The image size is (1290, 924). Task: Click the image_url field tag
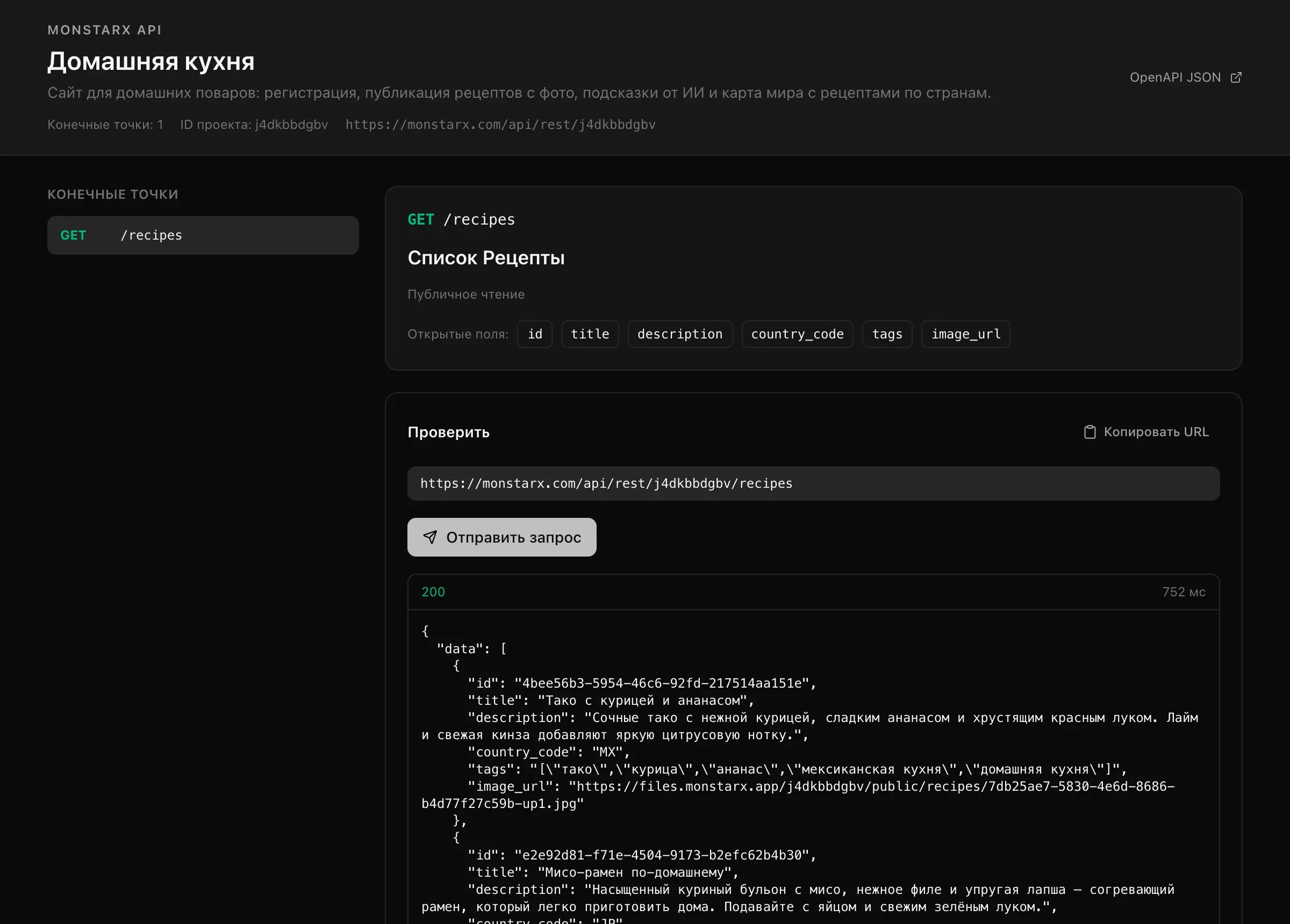tap(966, 334)
